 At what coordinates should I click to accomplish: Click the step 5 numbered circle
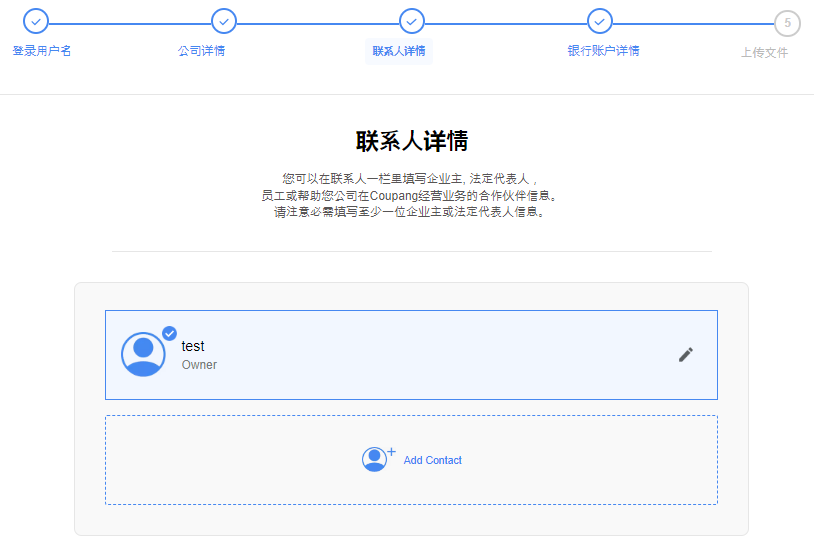(x=787, y=23)
